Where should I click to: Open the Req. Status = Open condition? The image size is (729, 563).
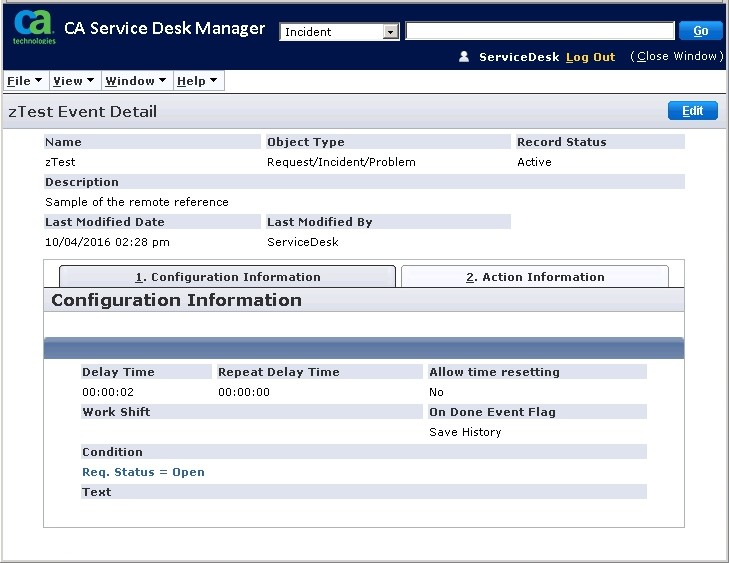143,472
